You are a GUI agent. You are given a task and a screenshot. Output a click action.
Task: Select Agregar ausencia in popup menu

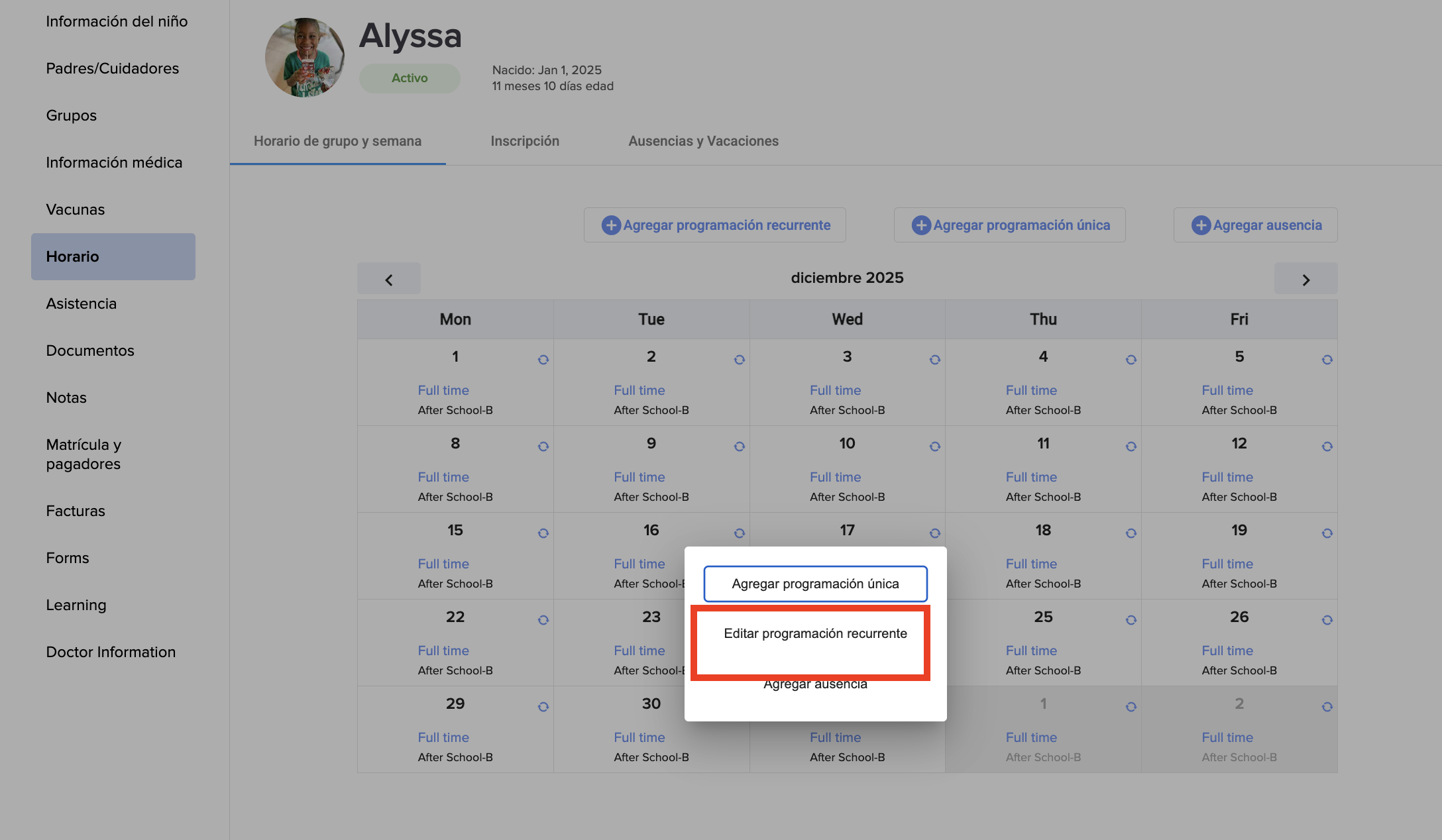814,685
